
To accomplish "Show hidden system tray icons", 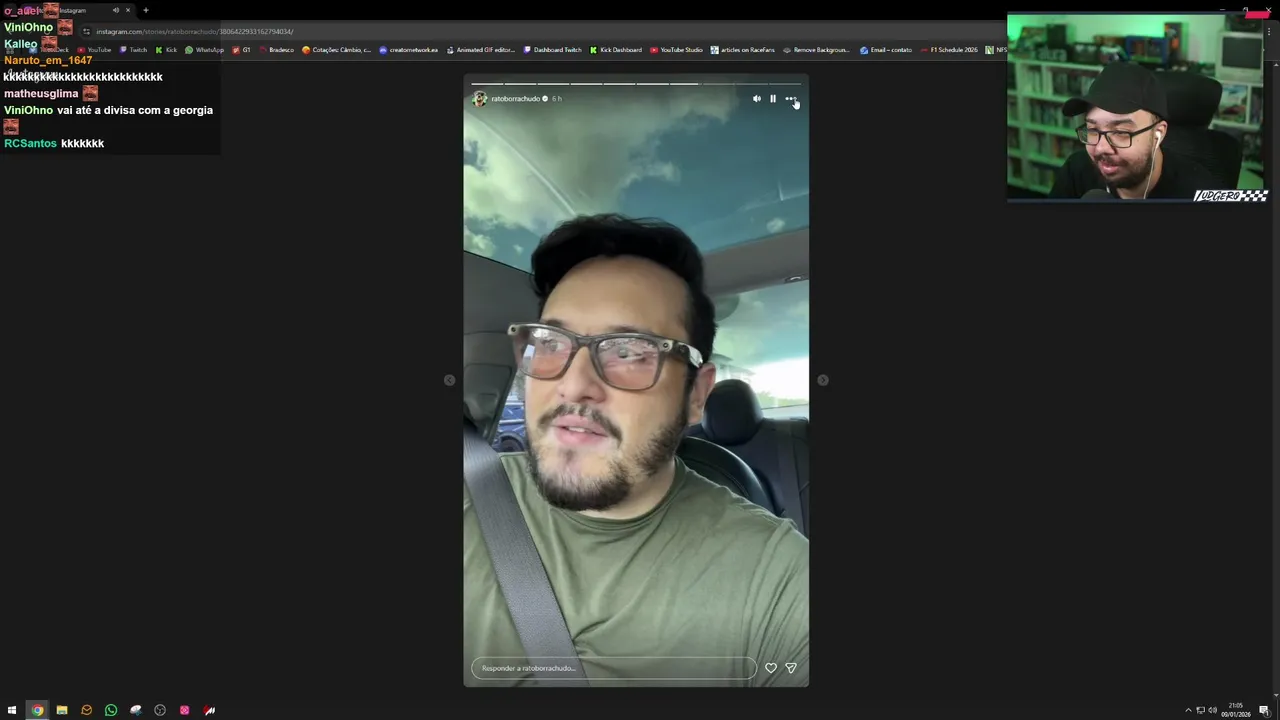I will coord(1188,710).
